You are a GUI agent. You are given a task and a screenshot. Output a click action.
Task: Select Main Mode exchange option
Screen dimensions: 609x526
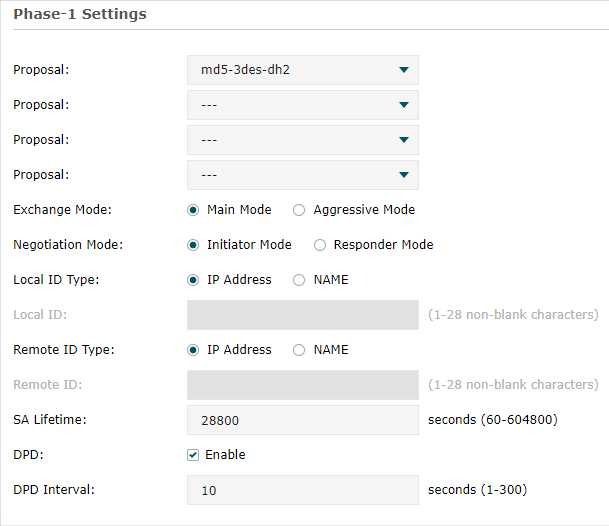click(x=193, y=210)
